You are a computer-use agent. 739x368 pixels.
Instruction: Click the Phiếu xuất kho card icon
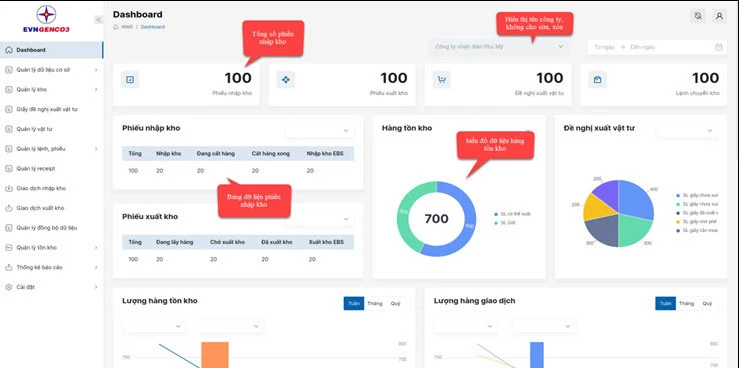(x=286, y=80)
